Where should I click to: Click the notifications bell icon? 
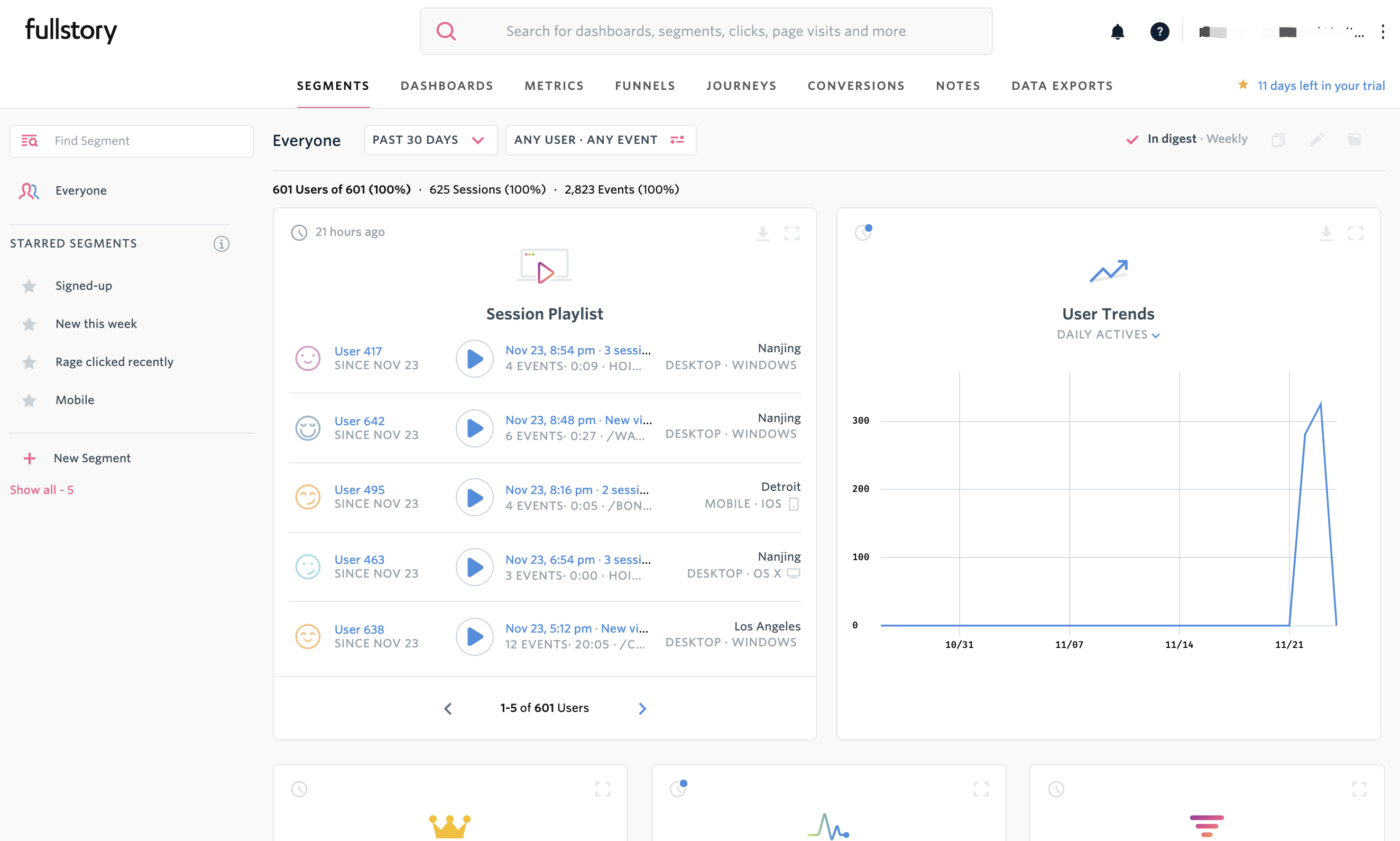coord(1117,32)
